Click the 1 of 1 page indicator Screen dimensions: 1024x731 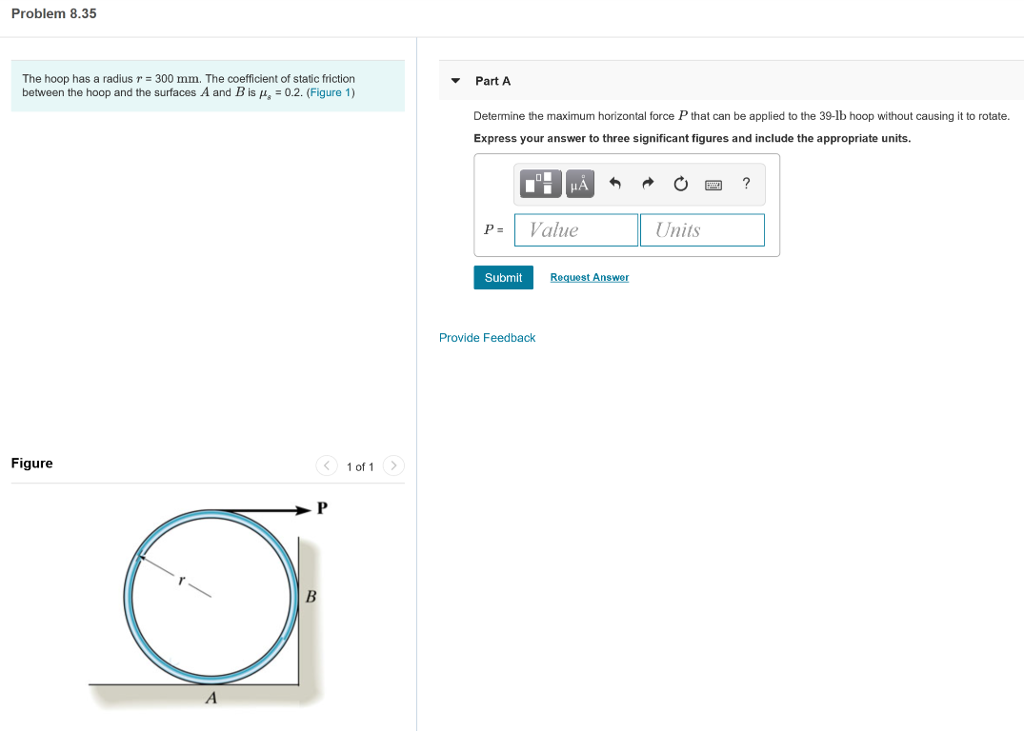click(x=359, y=465)
